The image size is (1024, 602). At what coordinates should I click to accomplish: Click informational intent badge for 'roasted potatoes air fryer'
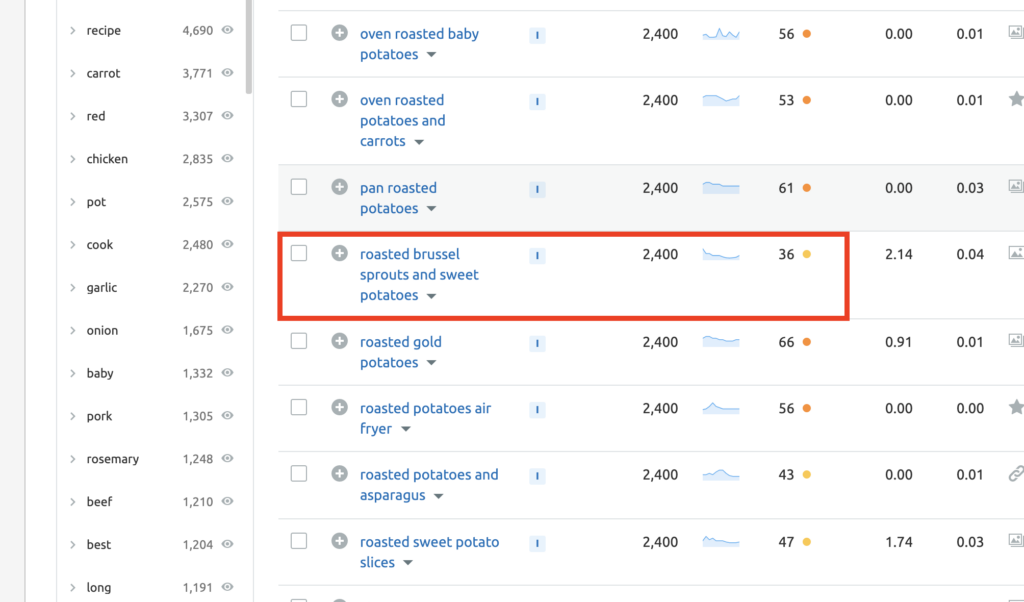537,409
